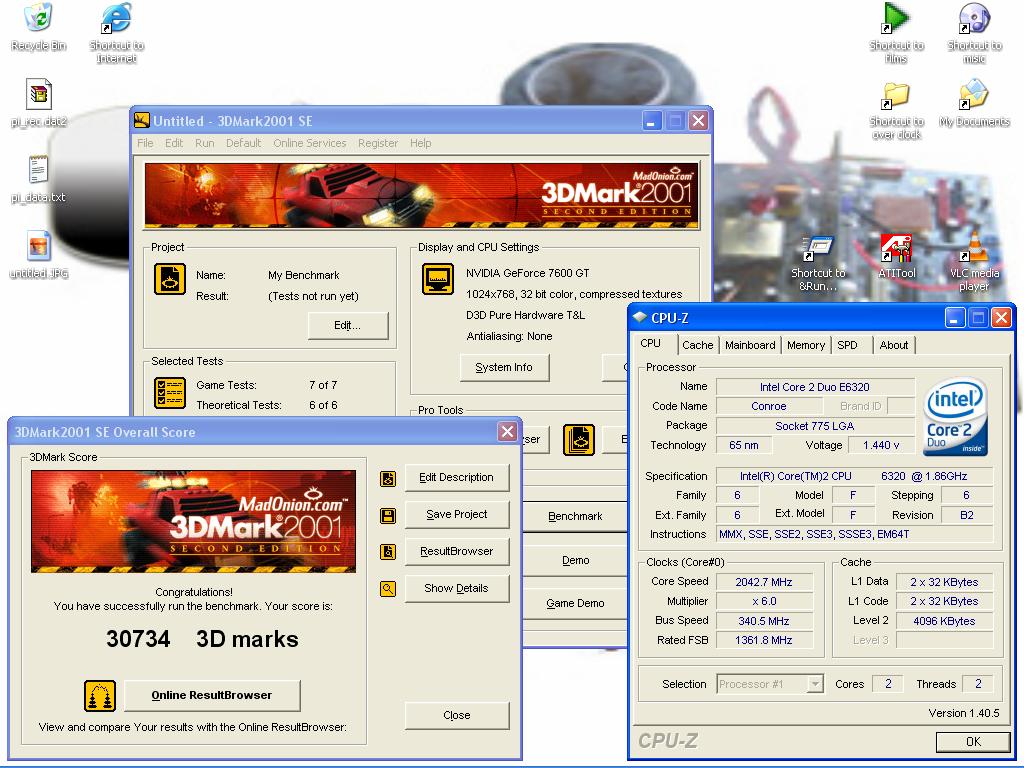Click the Edit Description button
The image size is (1024, 768).
(456, 478)
